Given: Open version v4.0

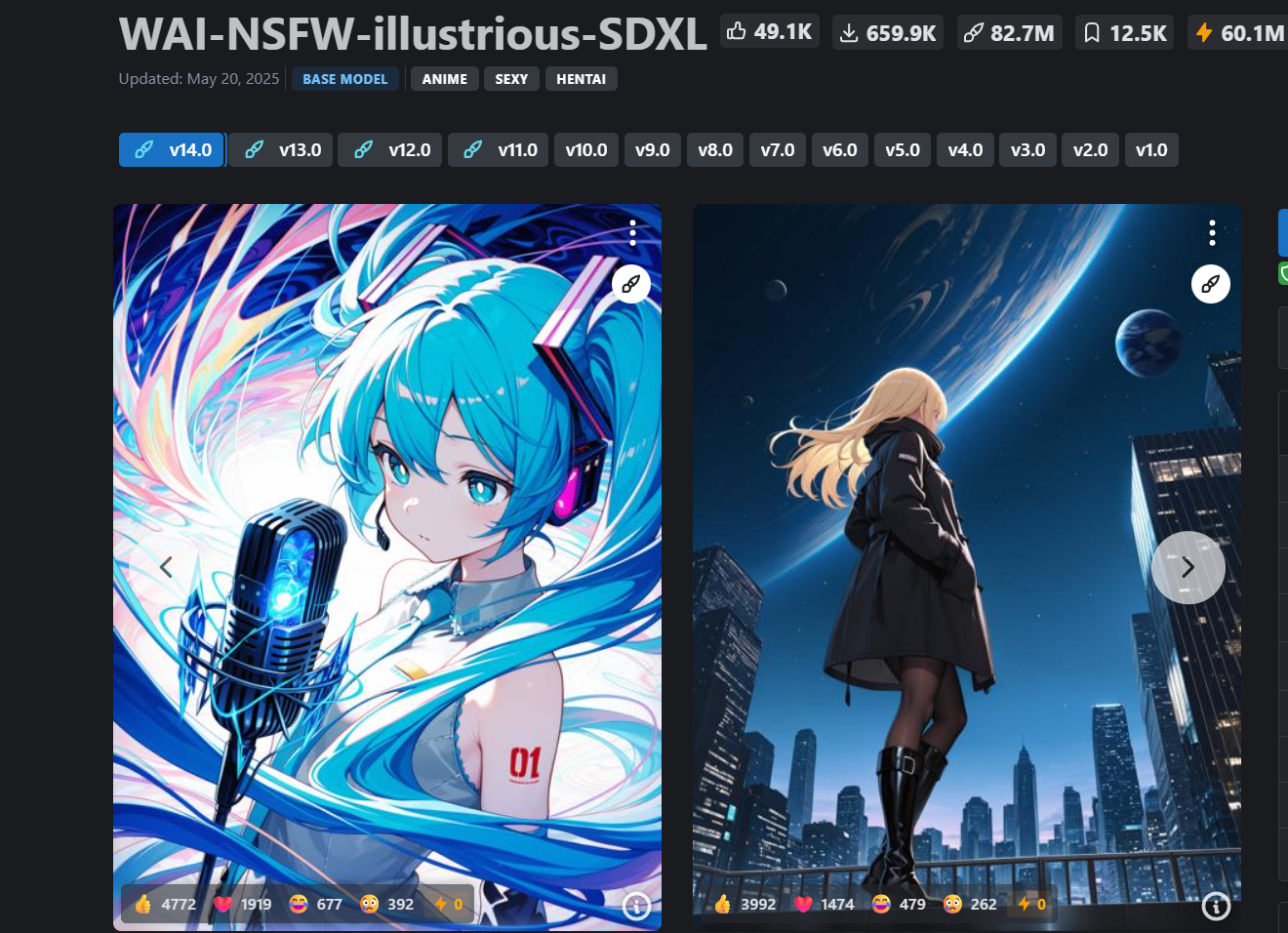Looking at the screenshot, I should 965,150.
